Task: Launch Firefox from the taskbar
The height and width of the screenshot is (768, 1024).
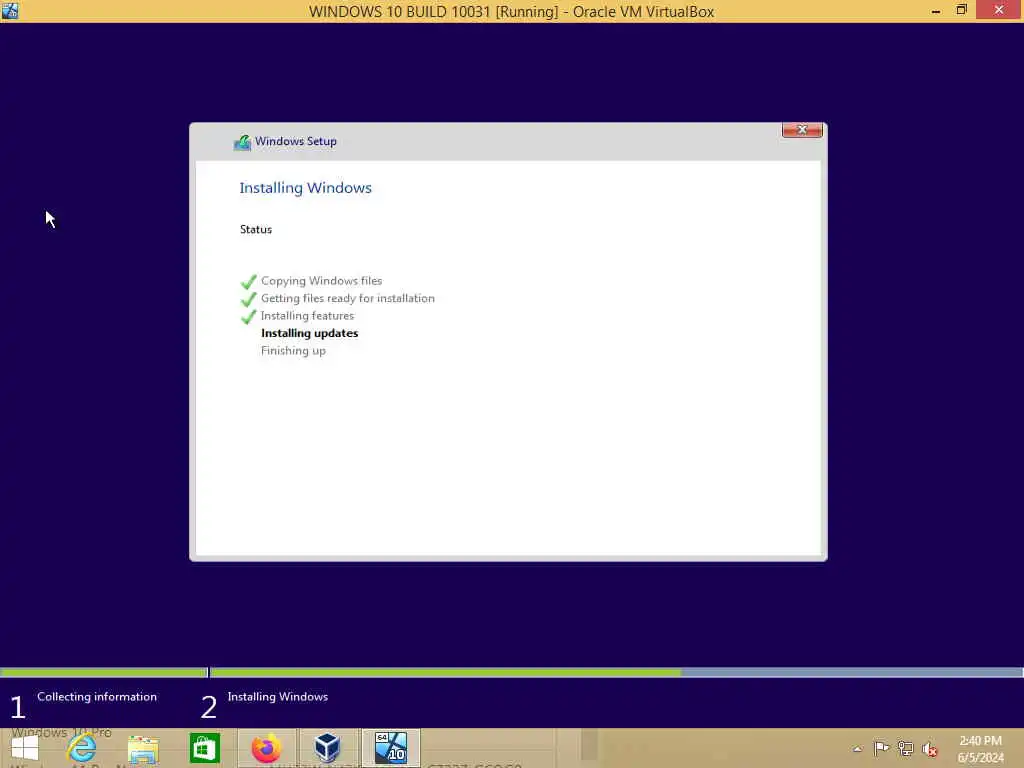Action: pos(266,748)
